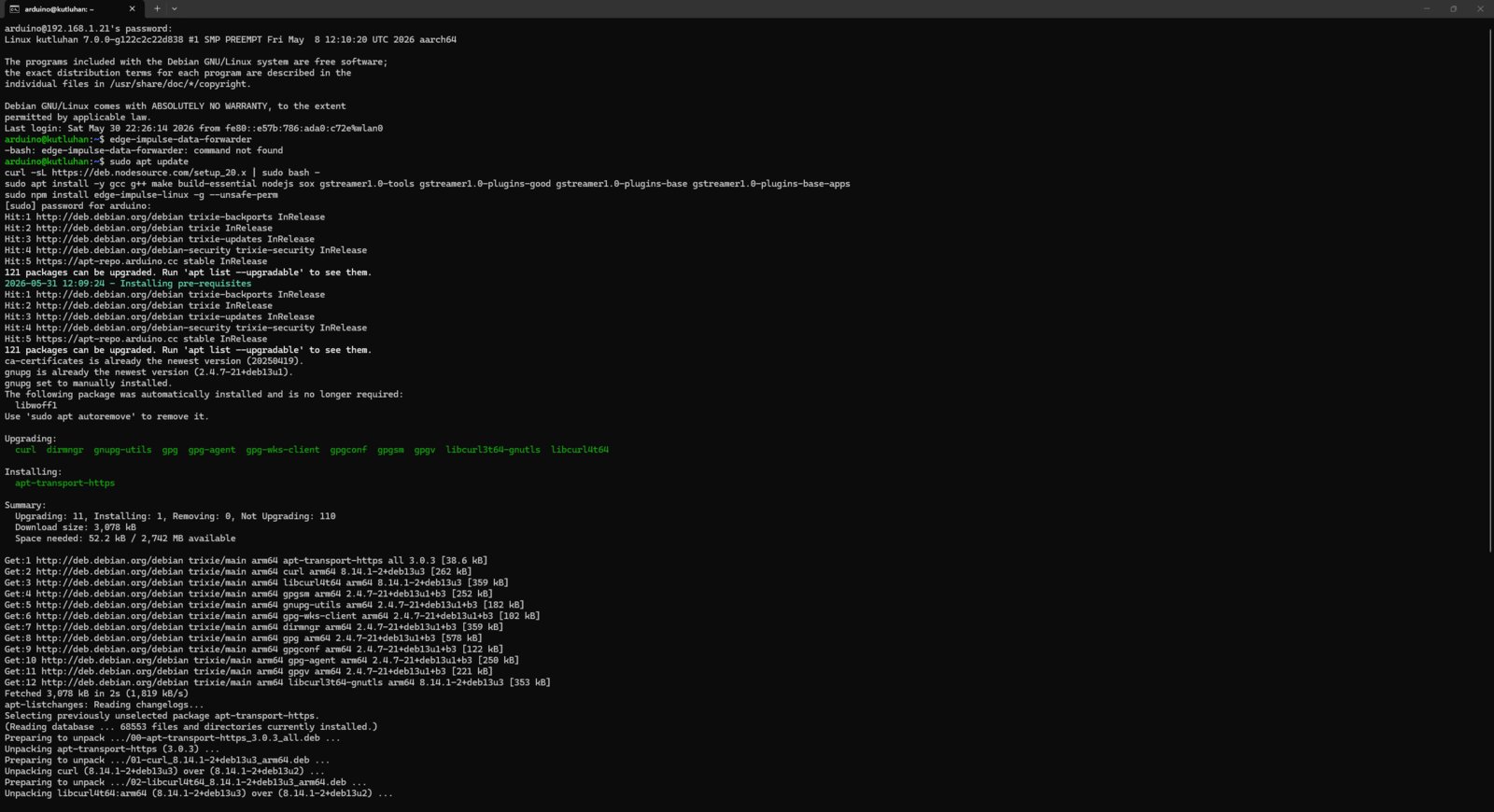Click the "sudo apt install -y gcc g++" command line
This screenshot has width=1494, height=812.
point(427,184)
